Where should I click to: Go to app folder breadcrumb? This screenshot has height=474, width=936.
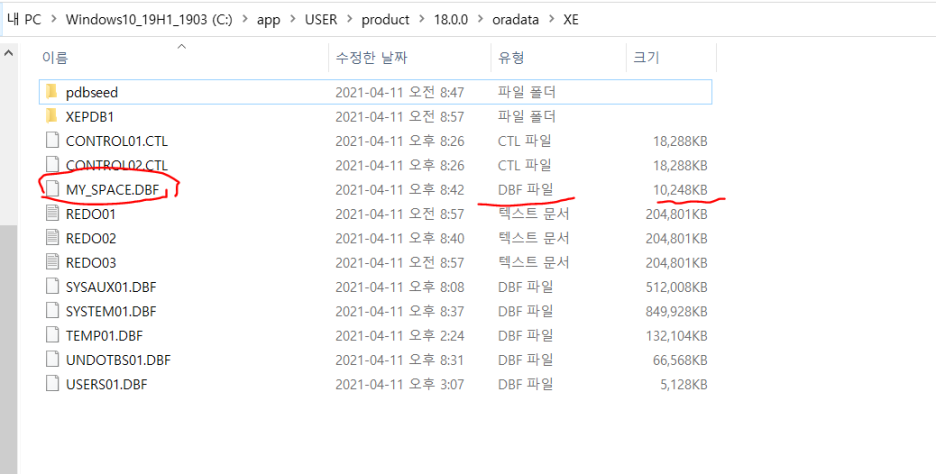click(x=269, y=19)
